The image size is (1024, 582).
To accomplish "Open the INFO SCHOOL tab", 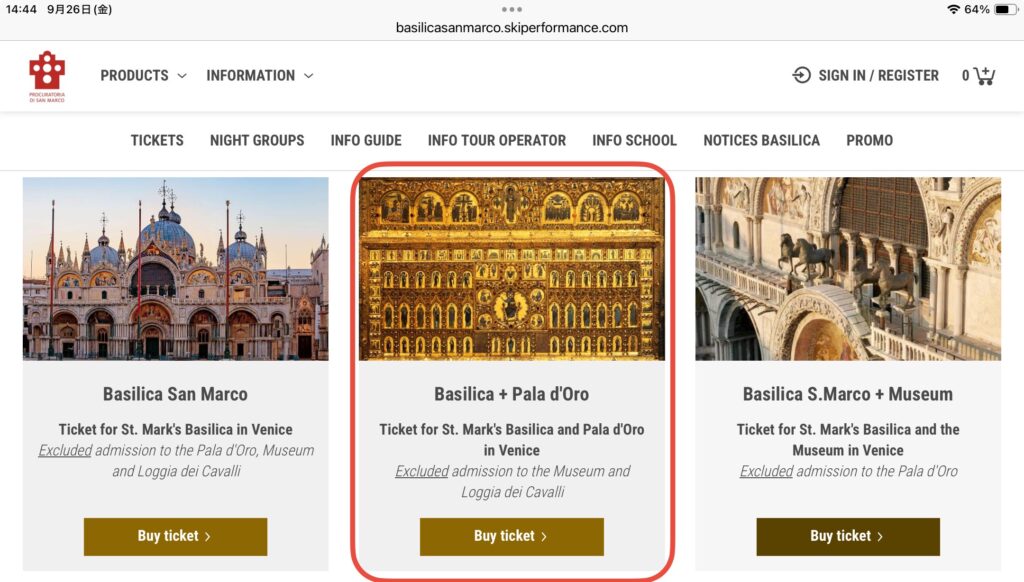I will click(634, 140).
